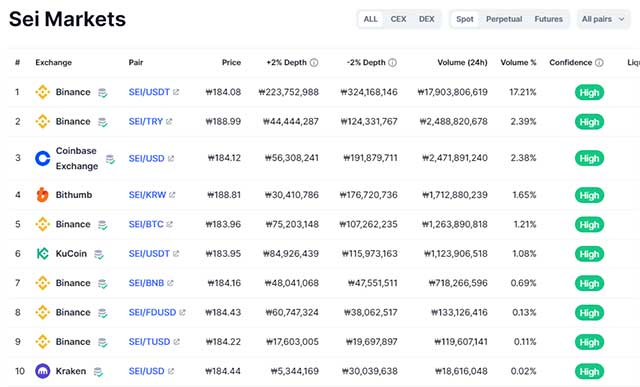Click the Sei Markets heading
Screen dimensions: 640x387
tap(67, 19)
